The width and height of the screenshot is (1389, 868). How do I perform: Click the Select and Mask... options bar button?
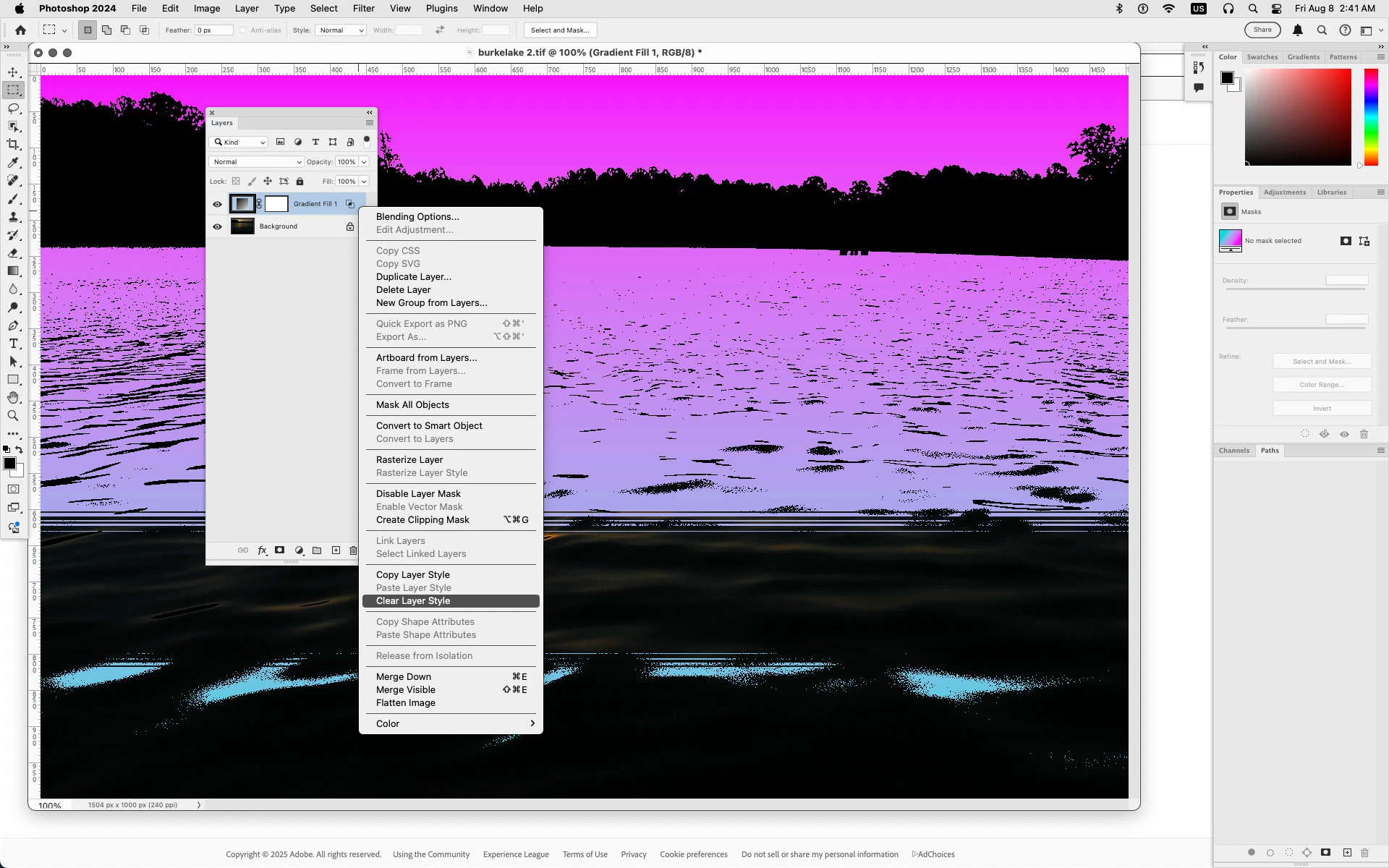point(560,30)
